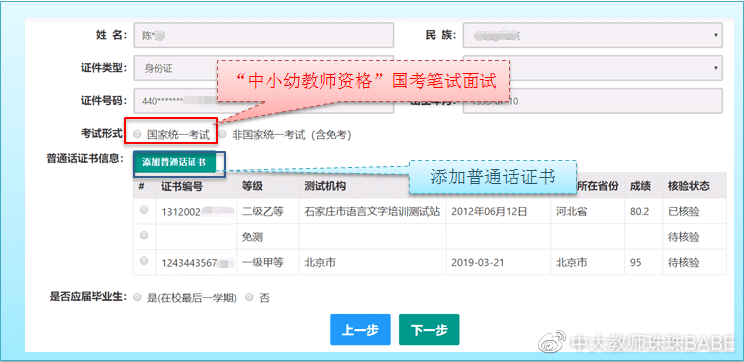Select 是(在校最后一学期) for 应届毕业生
The height and width of the screenshot is (362, 744).
[x=137, y=297]
